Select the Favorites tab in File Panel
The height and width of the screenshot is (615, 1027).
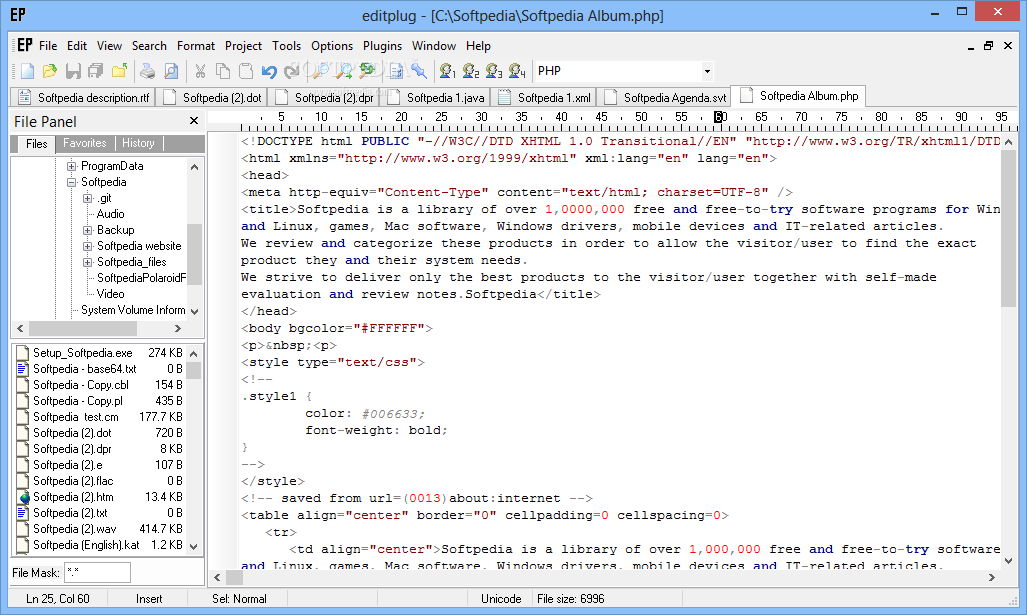tap(84, 143)
